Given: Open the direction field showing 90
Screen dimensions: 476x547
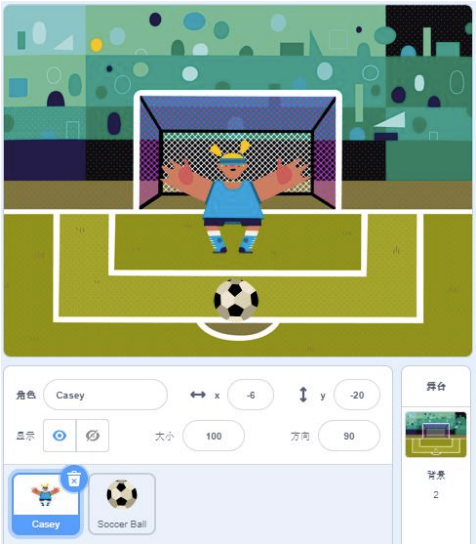Looking at the screenshot, I should tap(349, 436).
